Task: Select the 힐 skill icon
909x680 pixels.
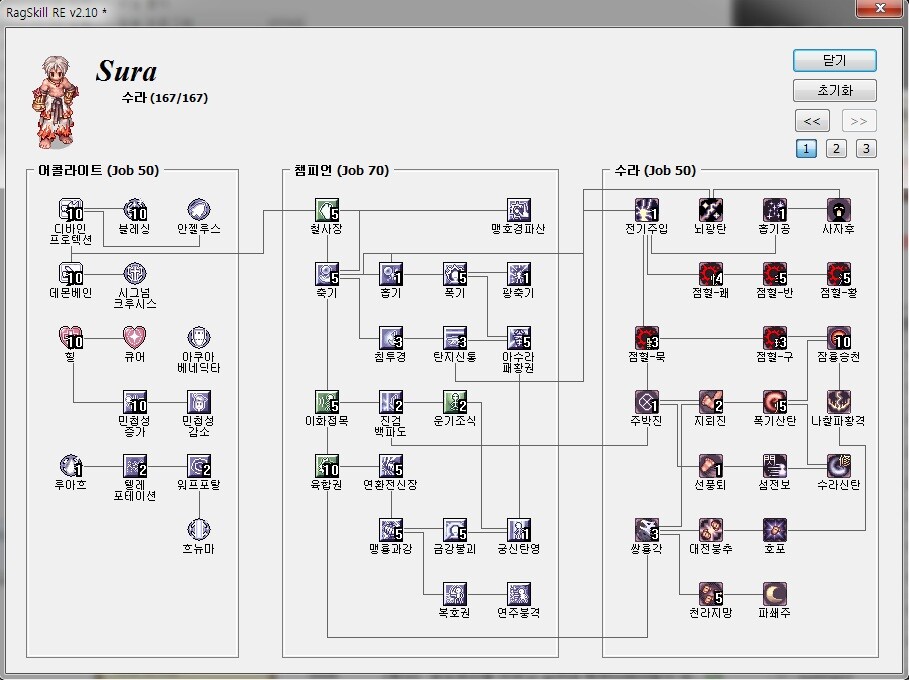Action: pyautogui.click(x=71, y=338)
